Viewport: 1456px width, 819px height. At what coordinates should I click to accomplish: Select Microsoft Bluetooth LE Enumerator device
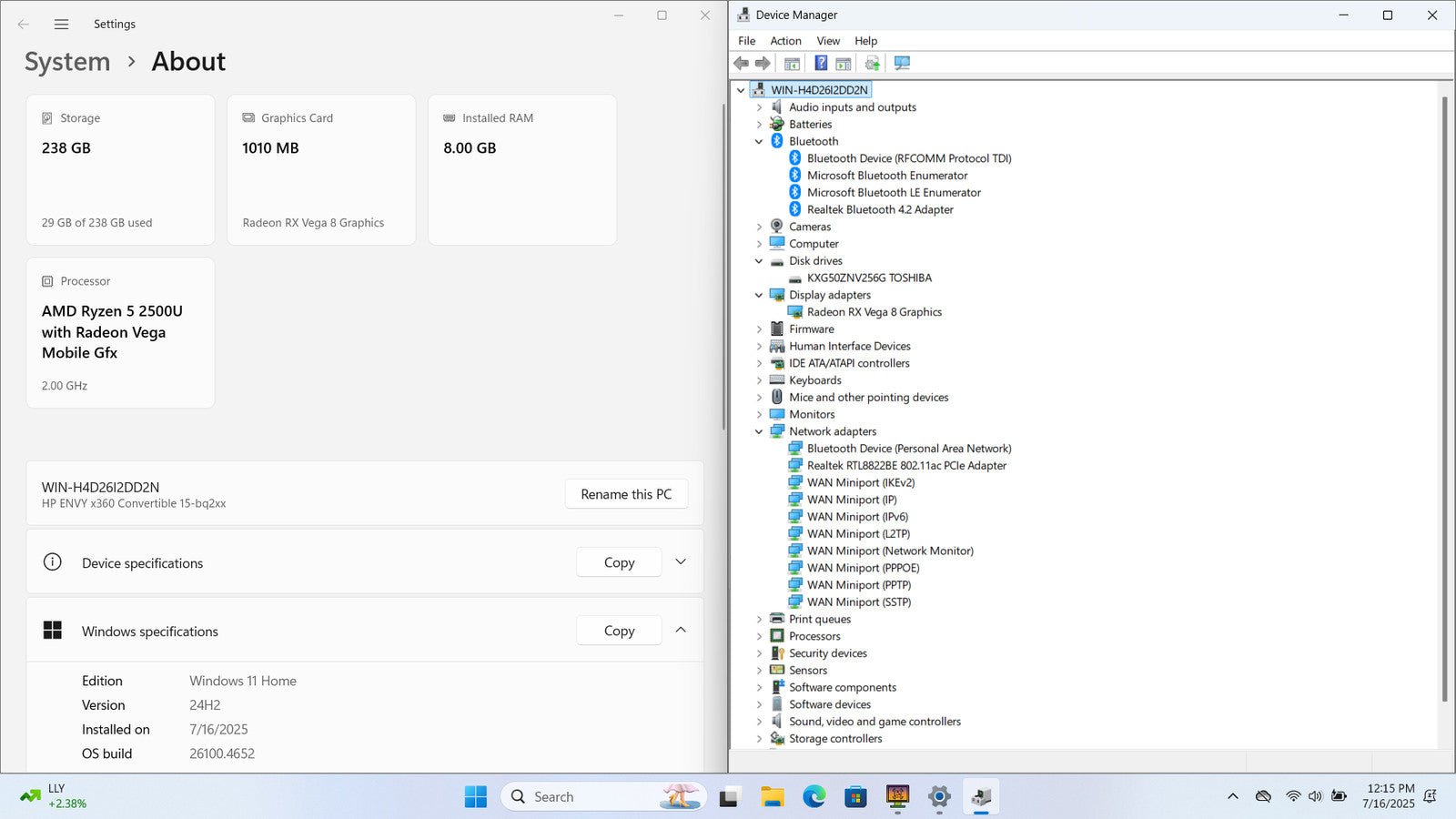(x=894, y=193)
